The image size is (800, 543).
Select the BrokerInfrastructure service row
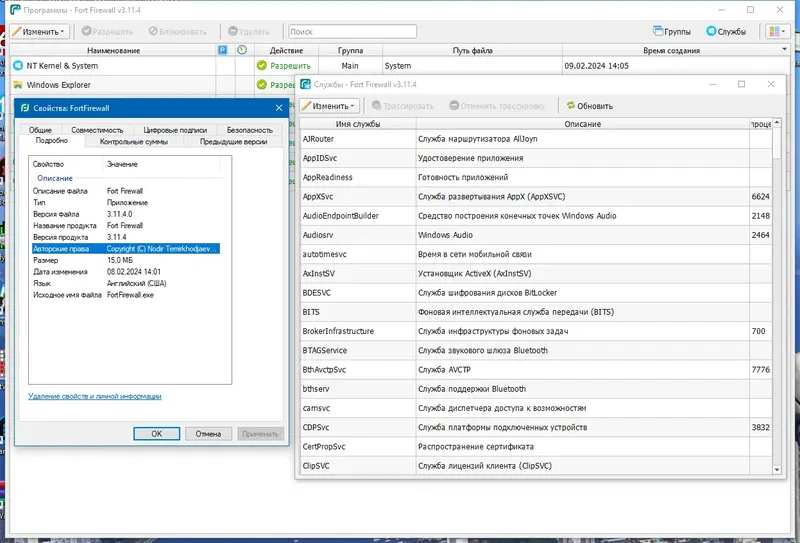536,331
